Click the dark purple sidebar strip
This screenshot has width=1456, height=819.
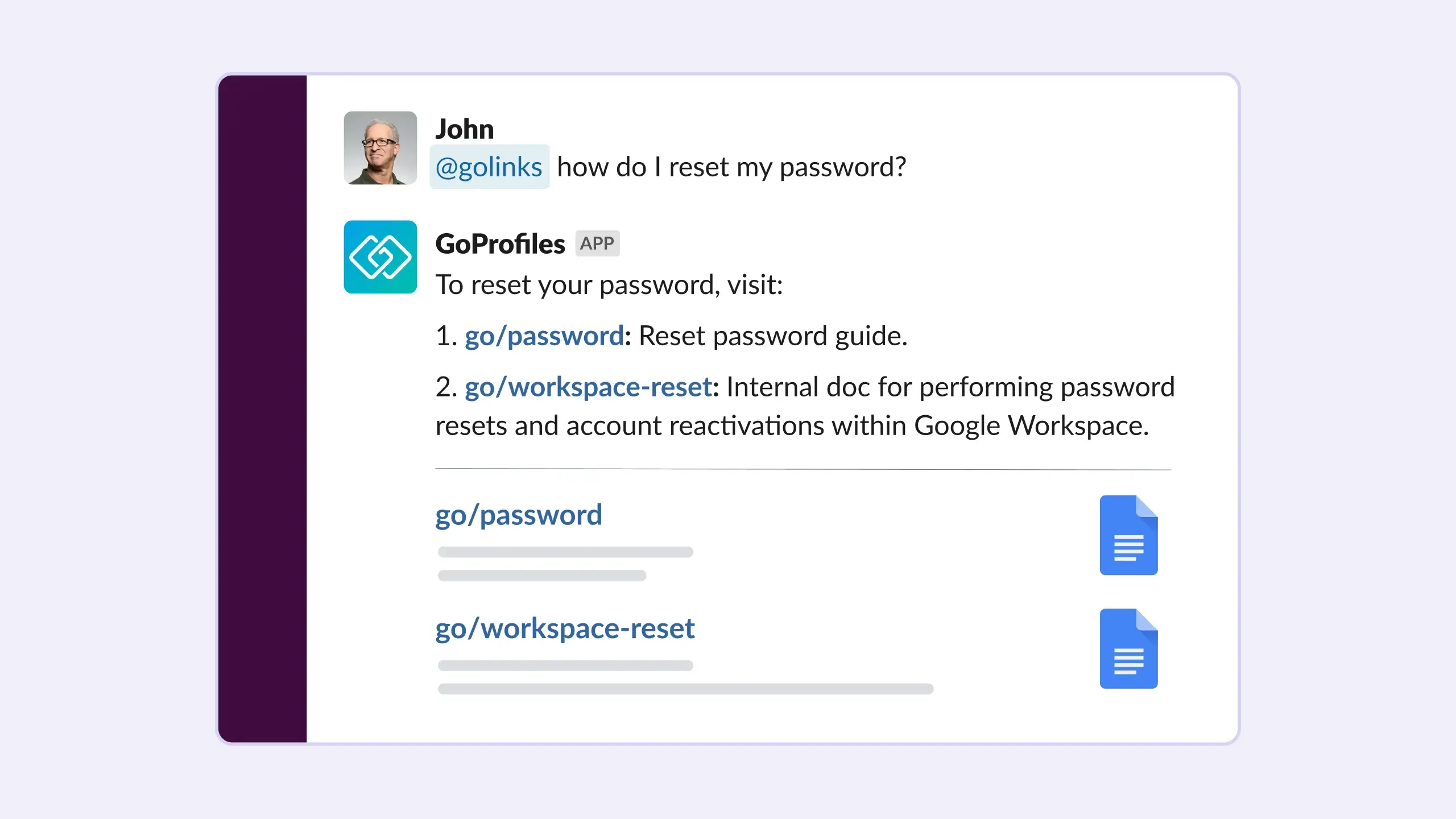click(262, 408)
